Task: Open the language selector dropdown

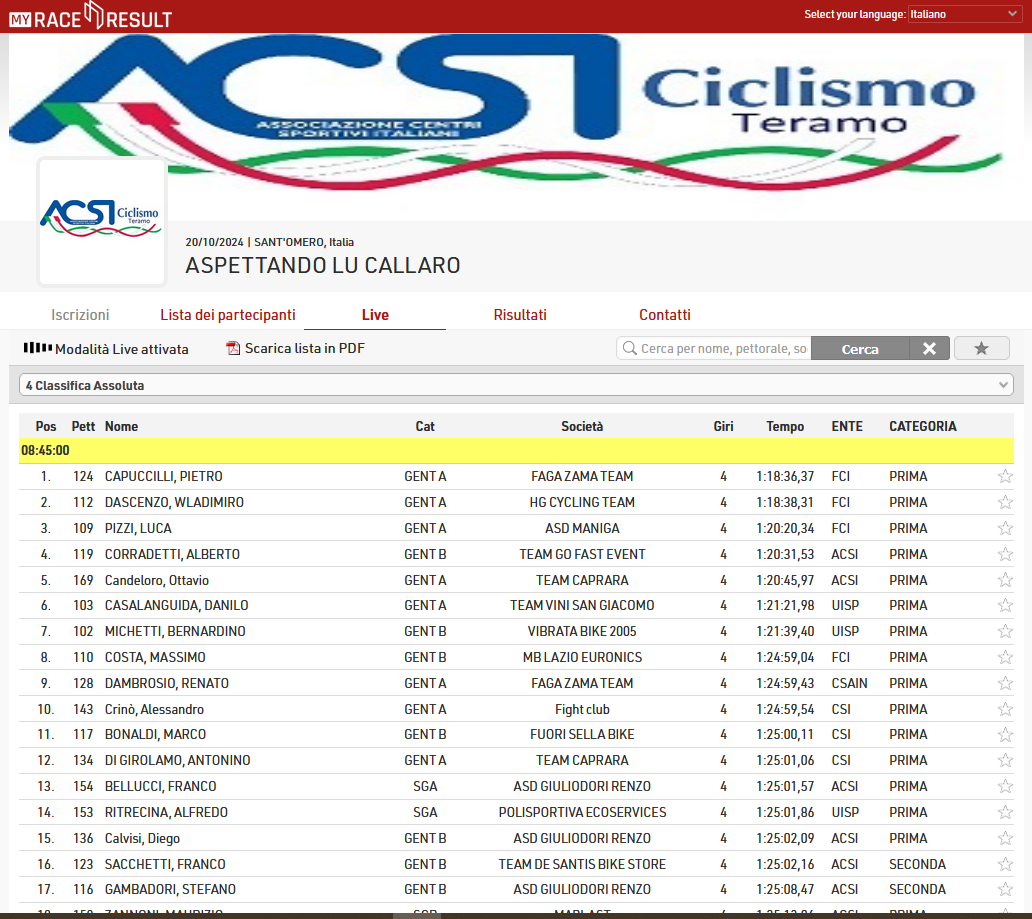Action: (x=964, y=14)
